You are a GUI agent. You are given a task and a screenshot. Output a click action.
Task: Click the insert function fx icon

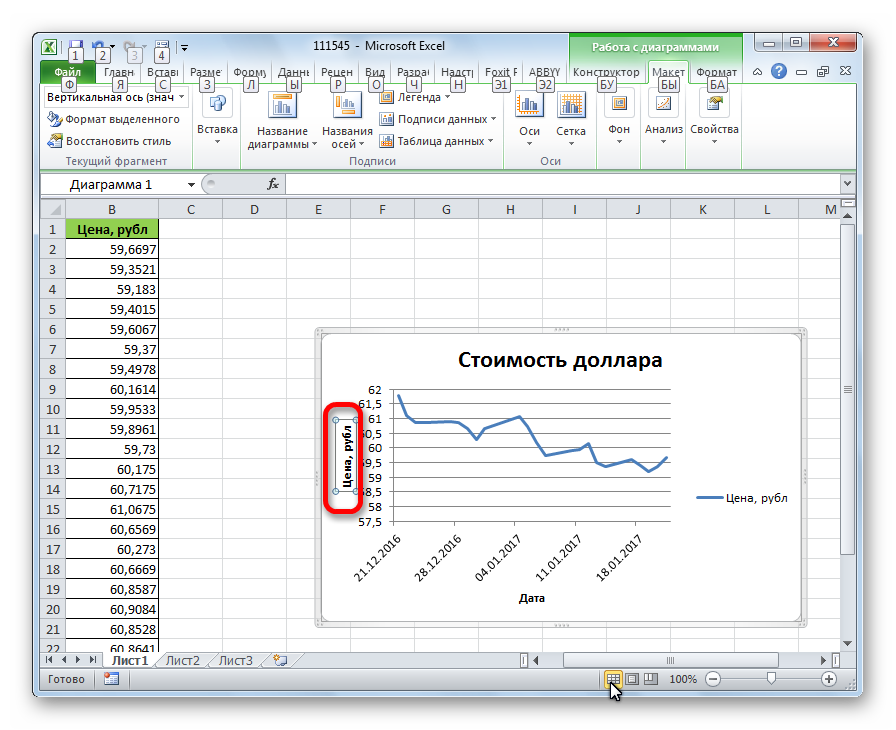coord(272,185)
